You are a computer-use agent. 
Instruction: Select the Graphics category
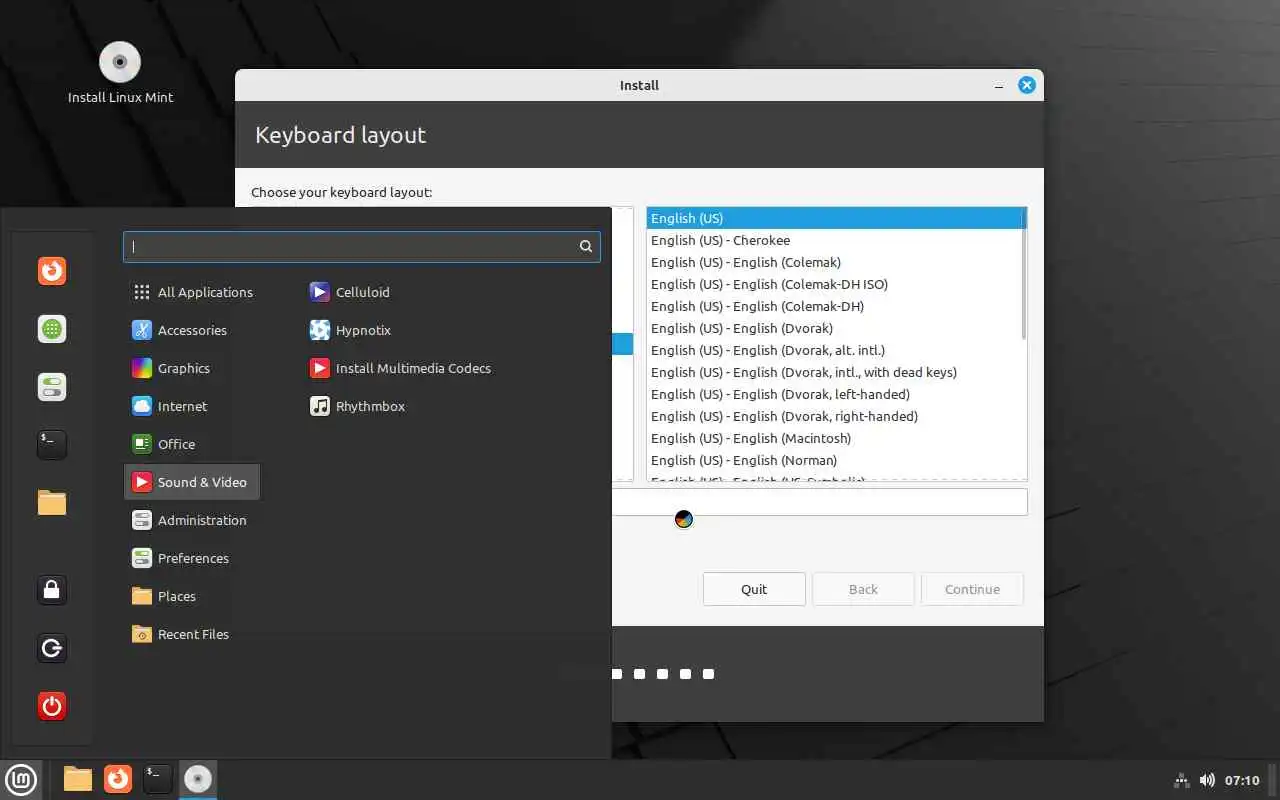coord(192,368)
